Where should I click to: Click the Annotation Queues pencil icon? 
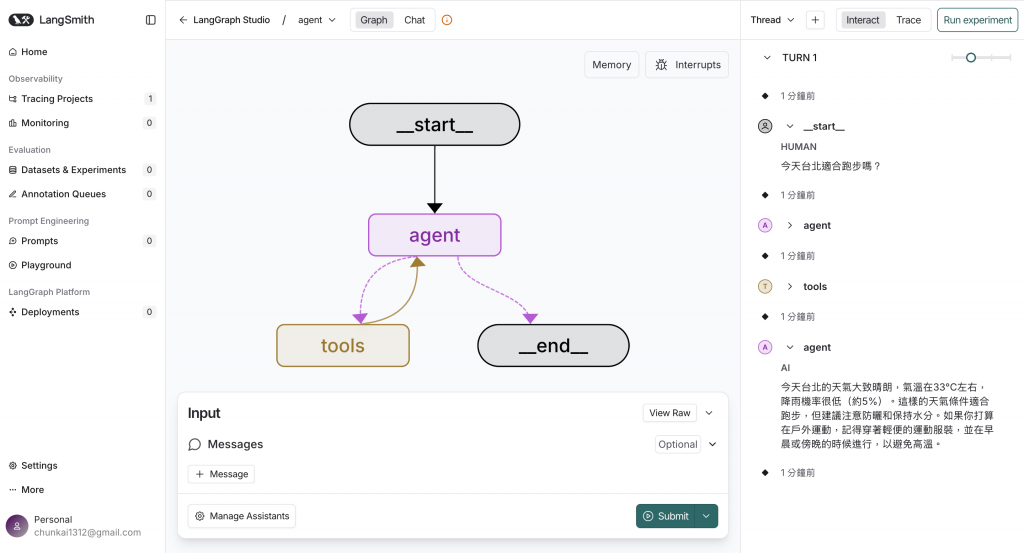(x=12, y=194)
